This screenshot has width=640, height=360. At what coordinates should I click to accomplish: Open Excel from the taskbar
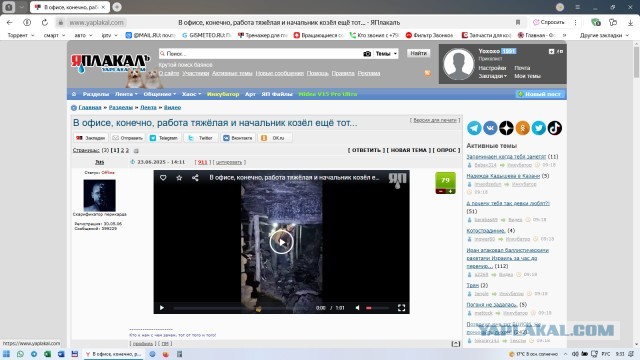(47, 354)
